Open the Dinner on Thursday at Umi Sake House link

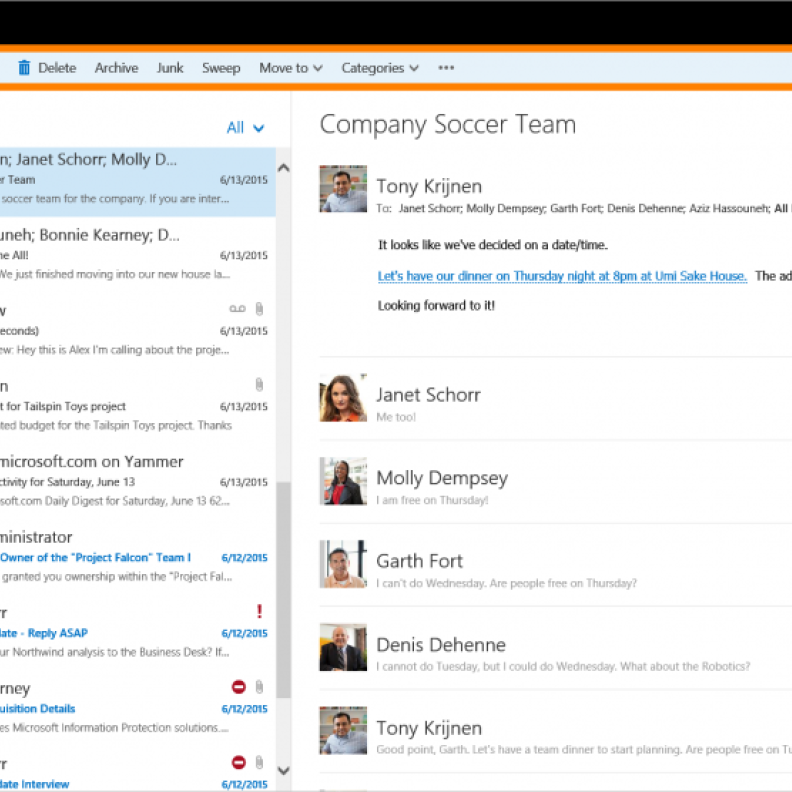click(x=562, y=276)
